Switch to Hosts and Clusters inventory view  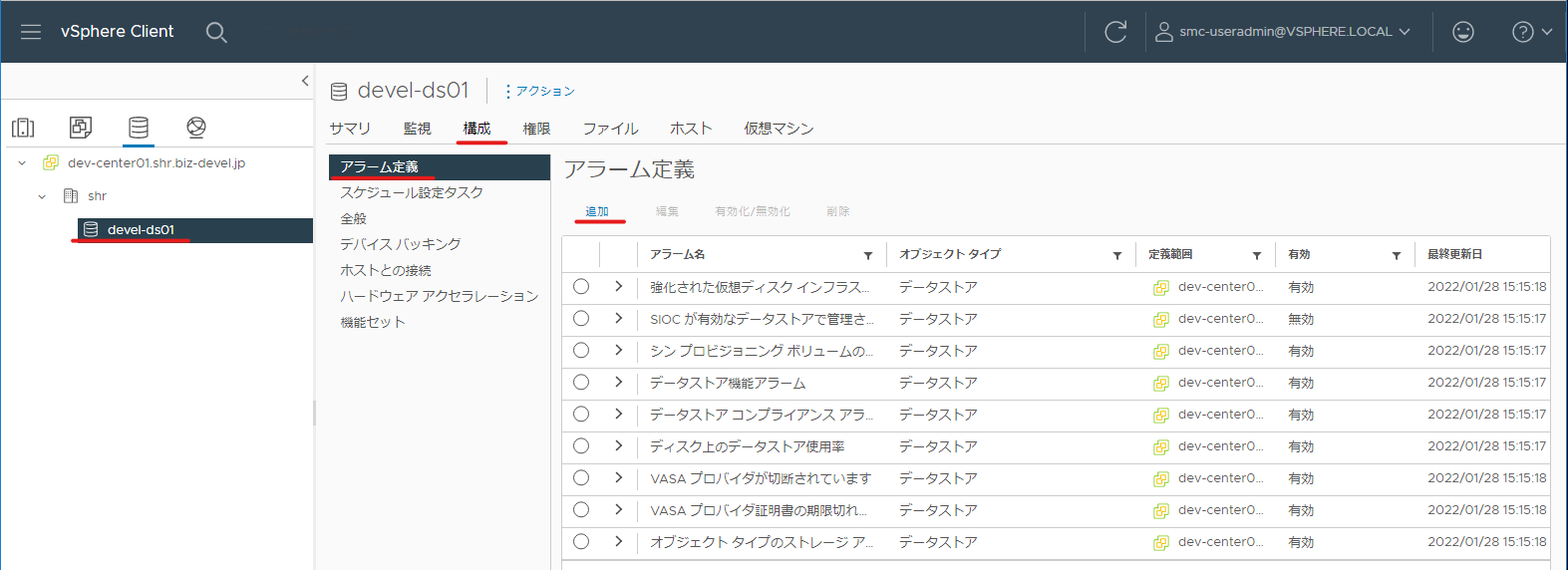click(x=23, y=128)
